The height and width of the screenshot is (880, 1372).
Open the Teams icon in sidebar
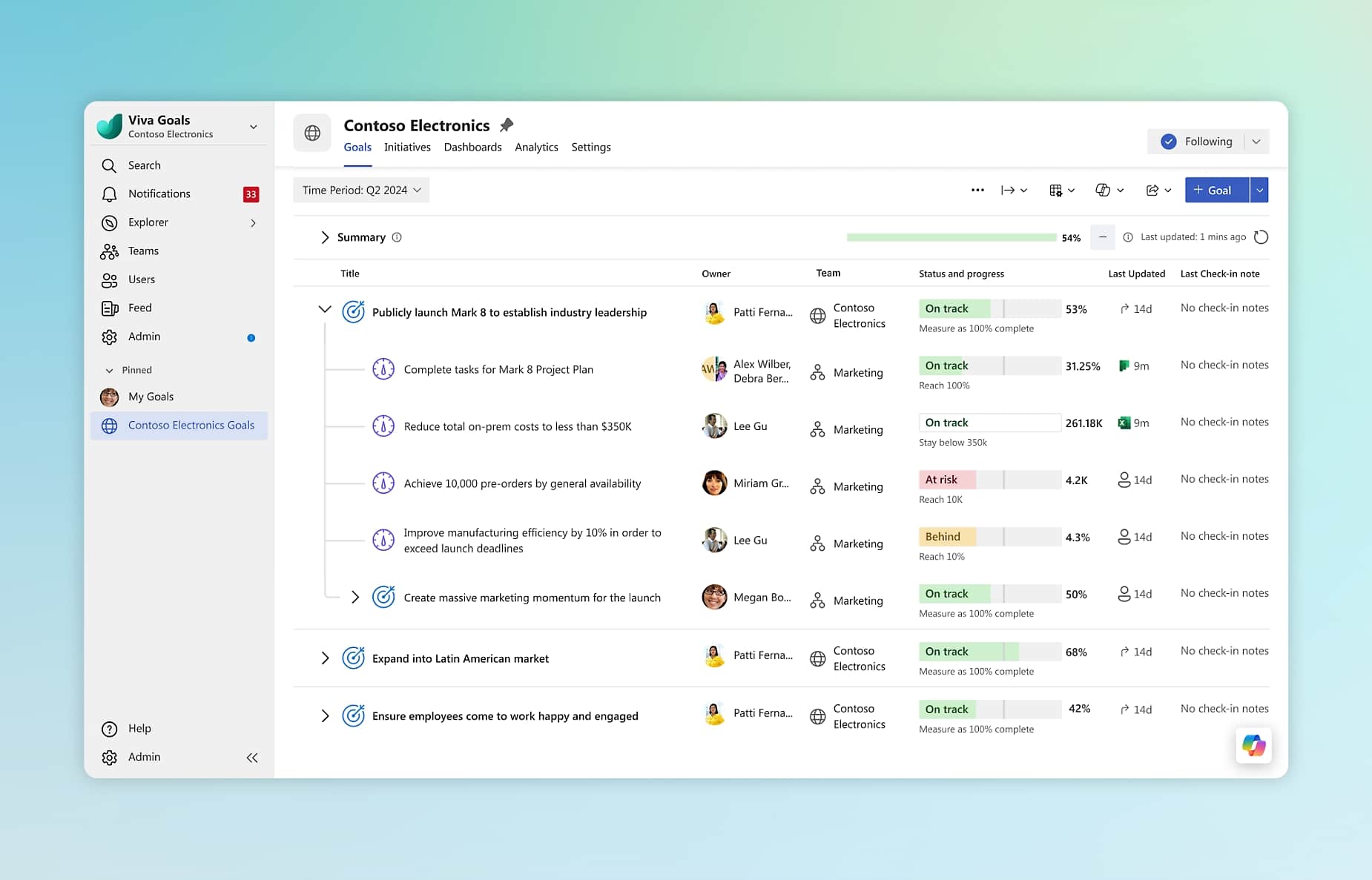click(x=109, y=251)
